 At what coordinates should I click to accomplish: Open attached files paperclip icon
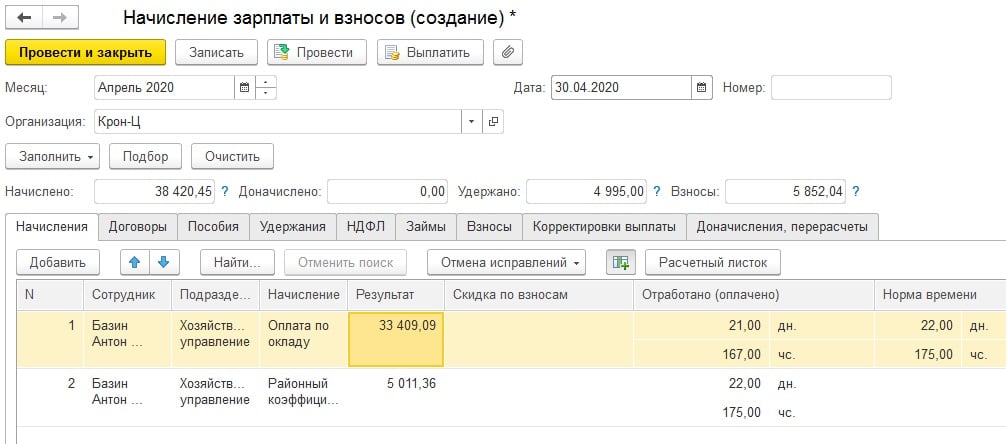[x=508, y=52]
